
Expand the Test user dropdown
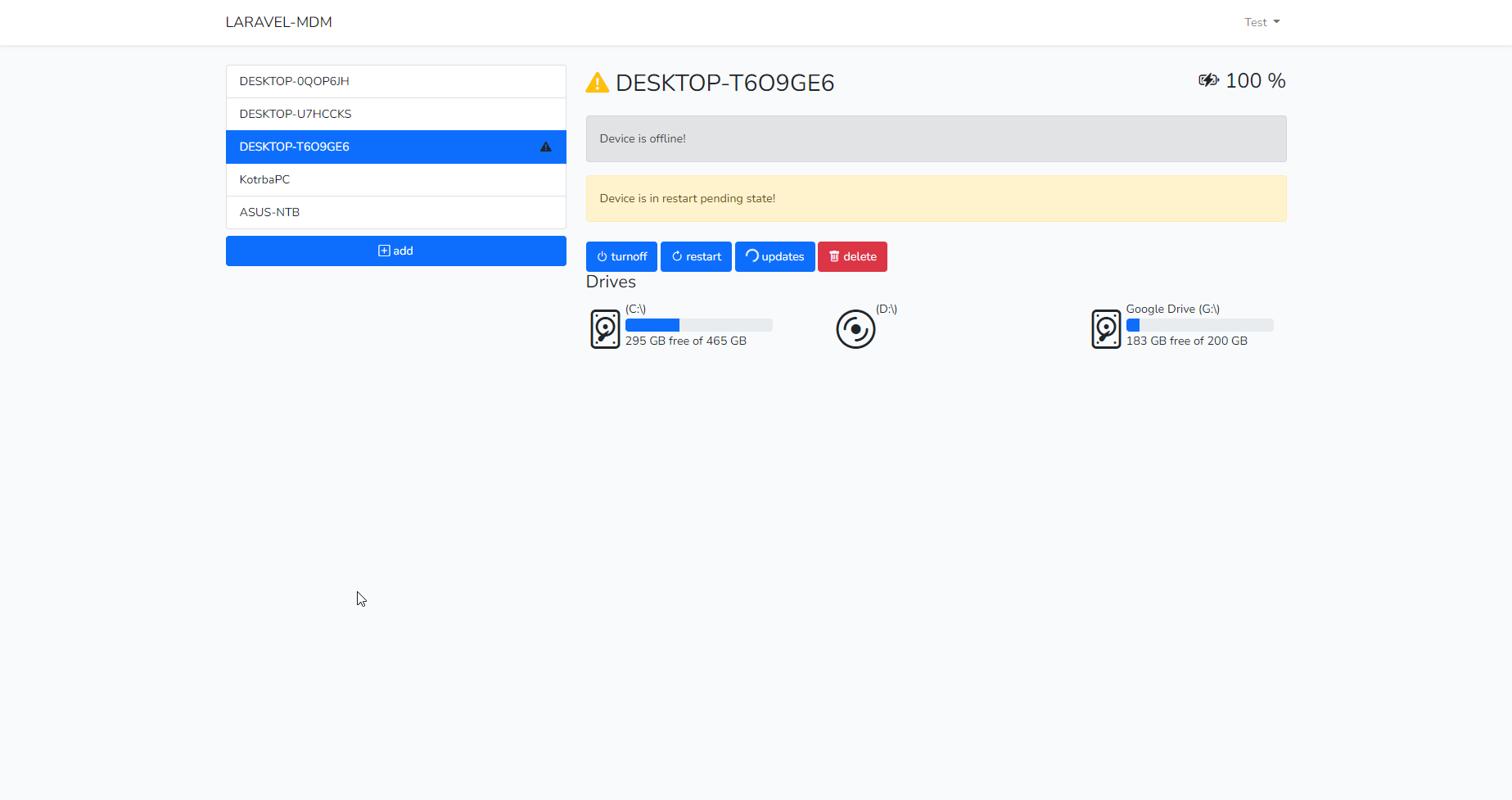pyautogui.click(x=1262, y=22)
